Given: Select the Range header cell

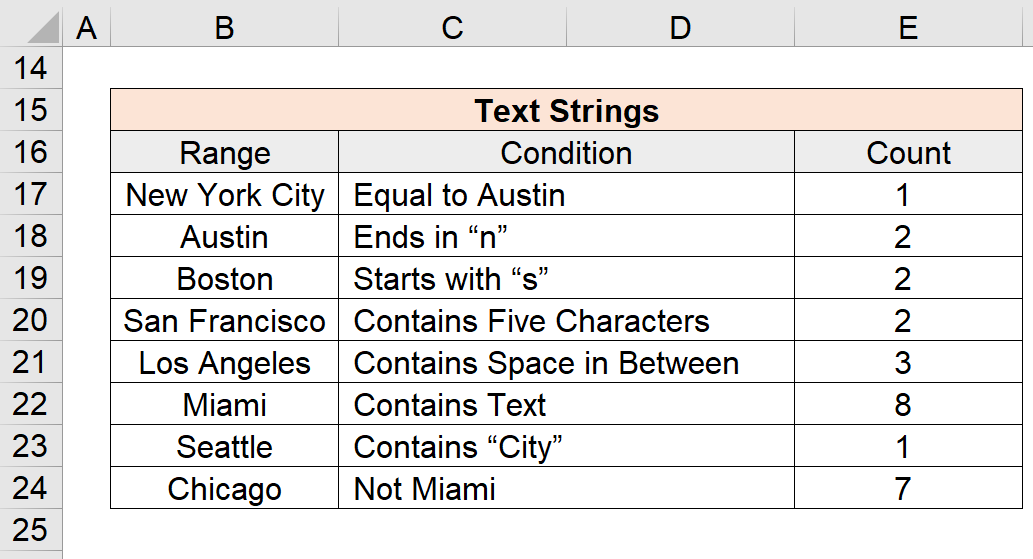Looking at the screenshot, I should (225, 152).
